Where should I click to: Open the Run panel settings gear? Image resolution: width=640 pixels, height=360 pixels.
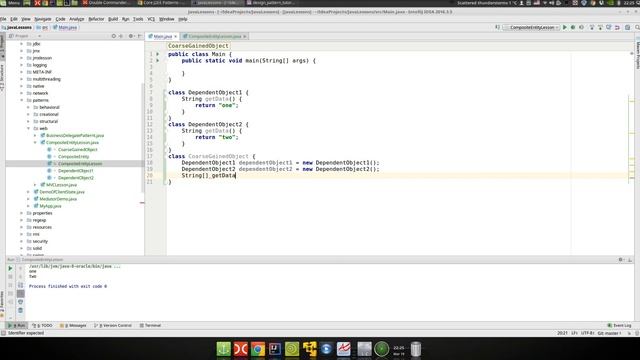pyautogui.click(x=620, y=260)
